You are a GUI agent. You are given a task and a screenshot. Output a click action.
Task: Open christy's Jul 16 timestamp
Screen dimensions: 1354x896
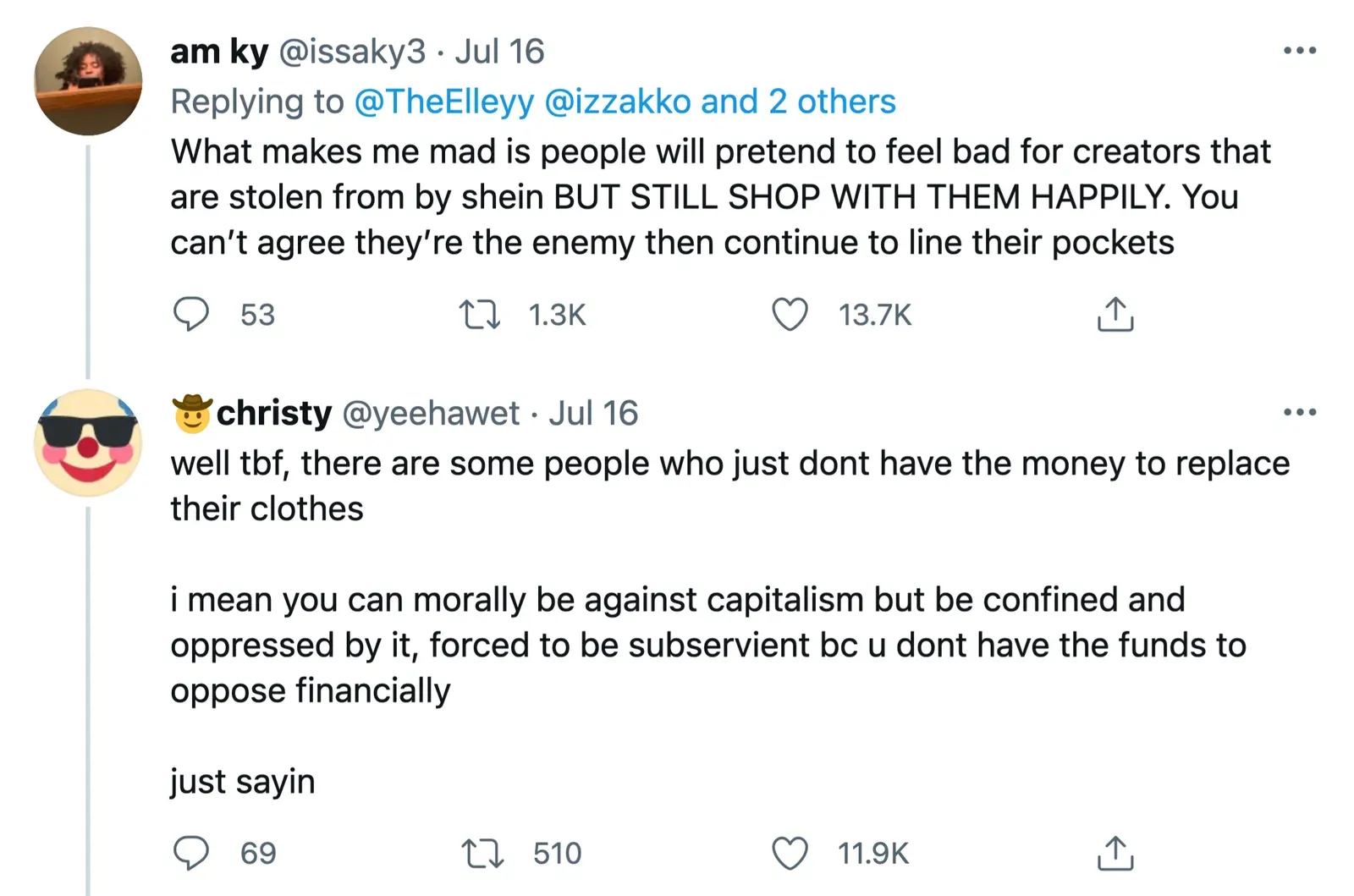tap(593, 413)
